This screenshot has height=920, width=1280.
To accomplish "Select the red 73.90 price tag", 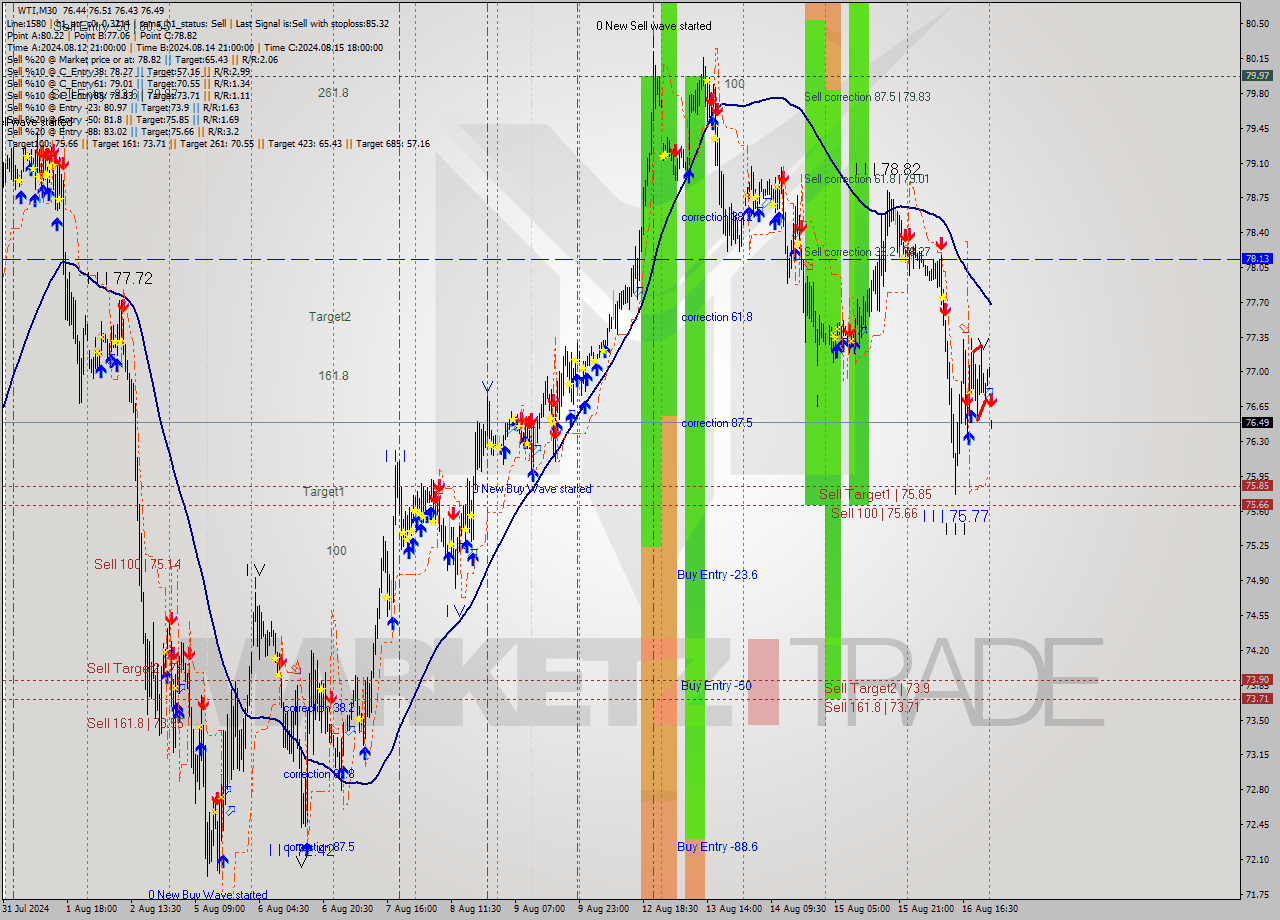I will 1257,680.
